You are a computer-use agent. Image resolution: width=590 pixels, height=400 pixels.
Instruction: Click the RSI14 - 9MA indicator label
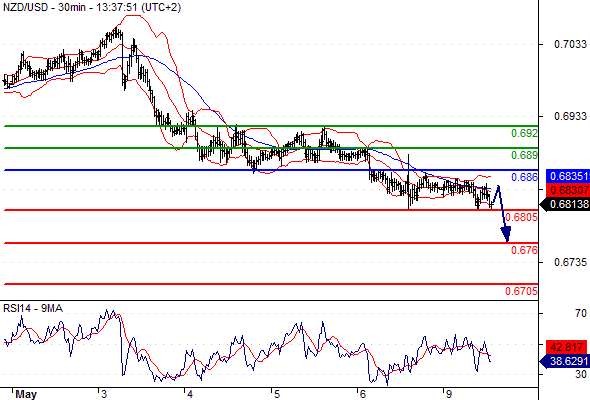point(33,308)
